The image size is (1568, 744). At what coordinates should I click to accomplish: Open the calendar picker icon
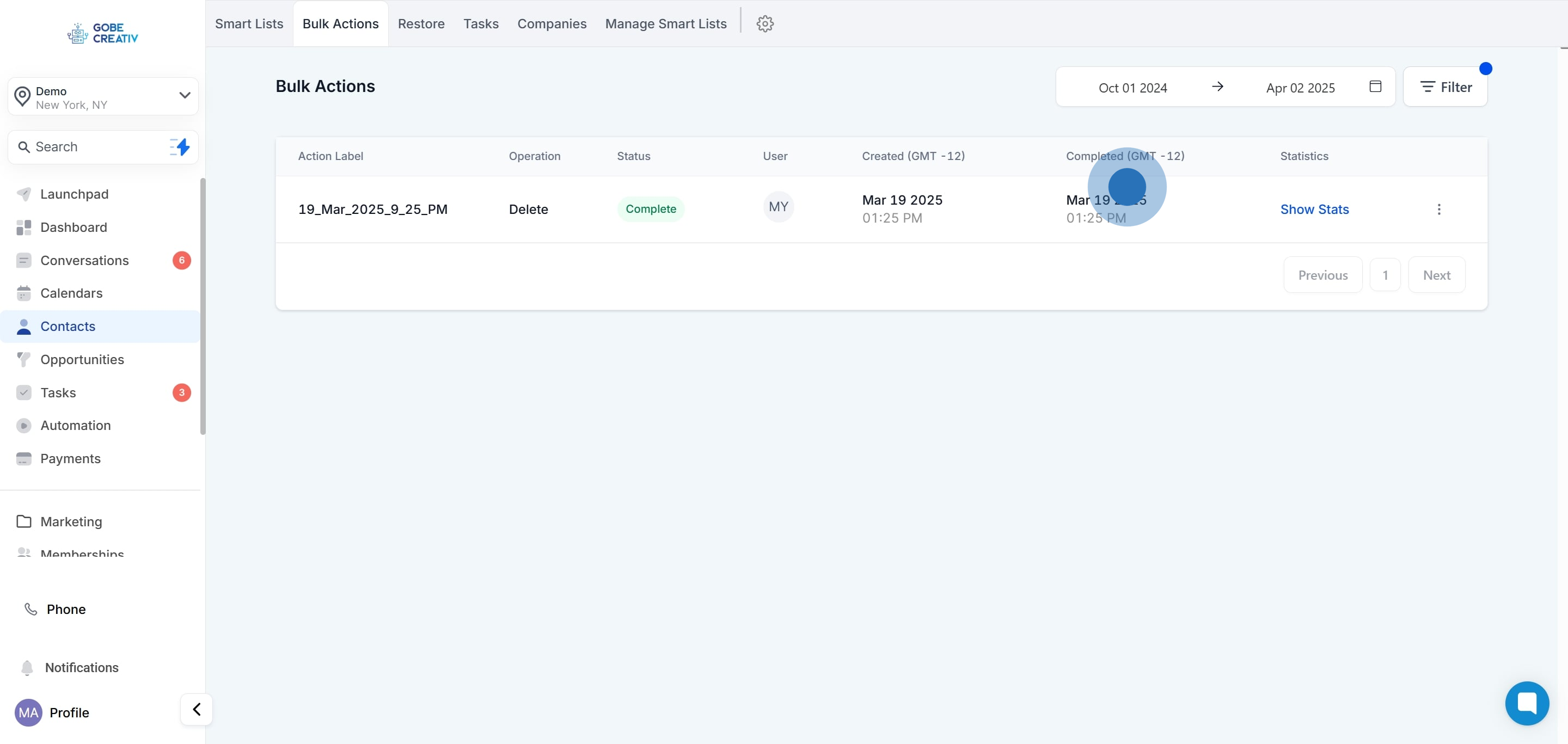(1375, 87)
